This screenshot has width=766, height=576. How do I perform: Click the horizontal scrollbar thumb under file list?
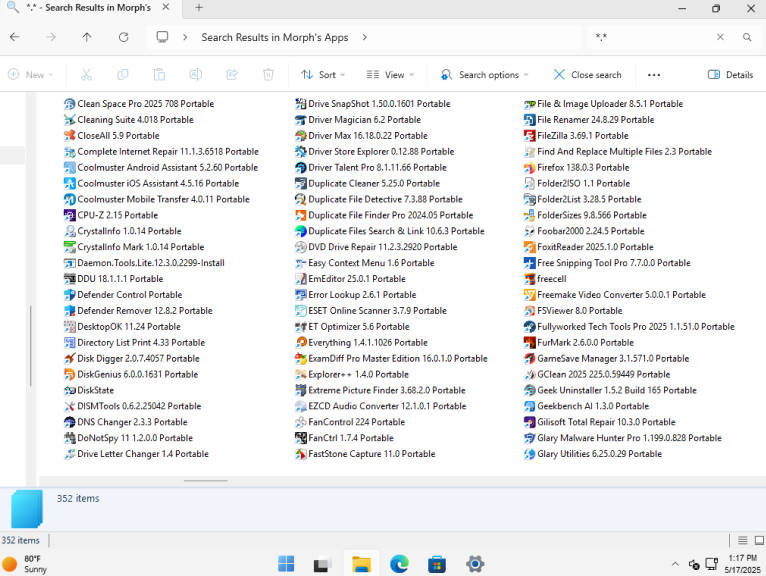click(x=206, y=481)
